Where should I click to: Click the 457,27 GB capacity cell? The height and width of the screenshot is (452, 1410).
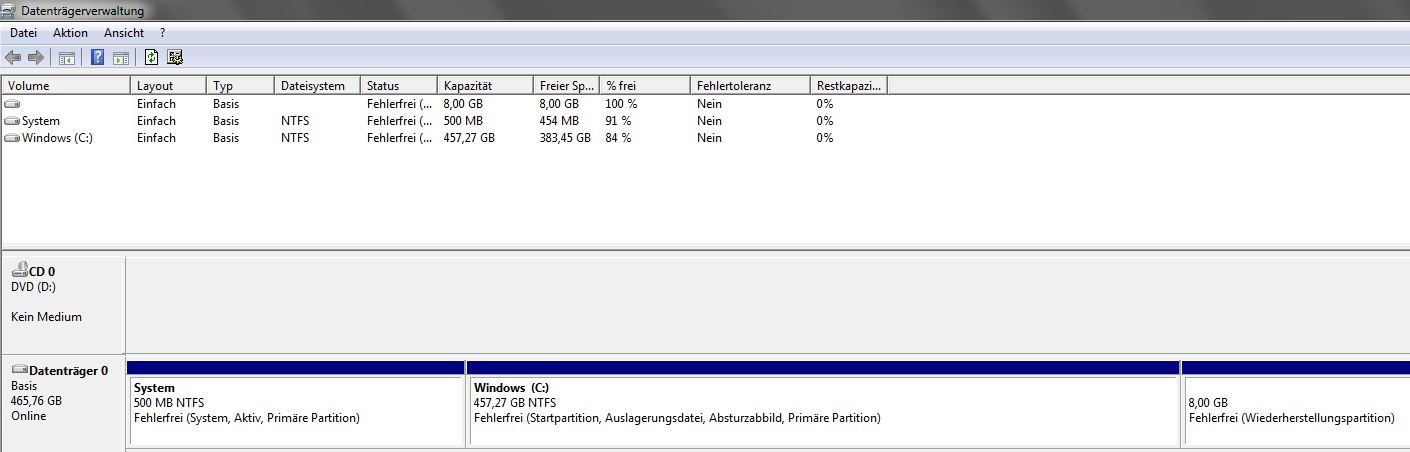(469, 138)
